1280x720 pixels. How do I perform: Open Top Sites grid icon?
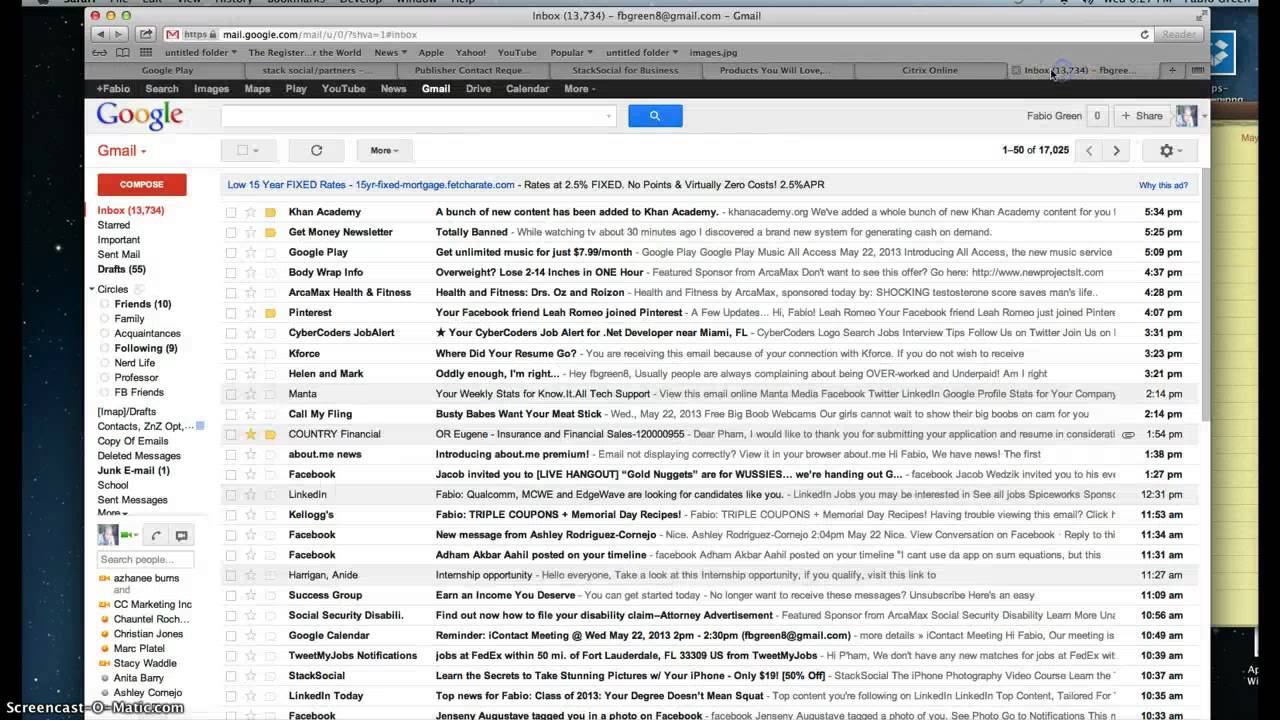(x=146, y=52)
